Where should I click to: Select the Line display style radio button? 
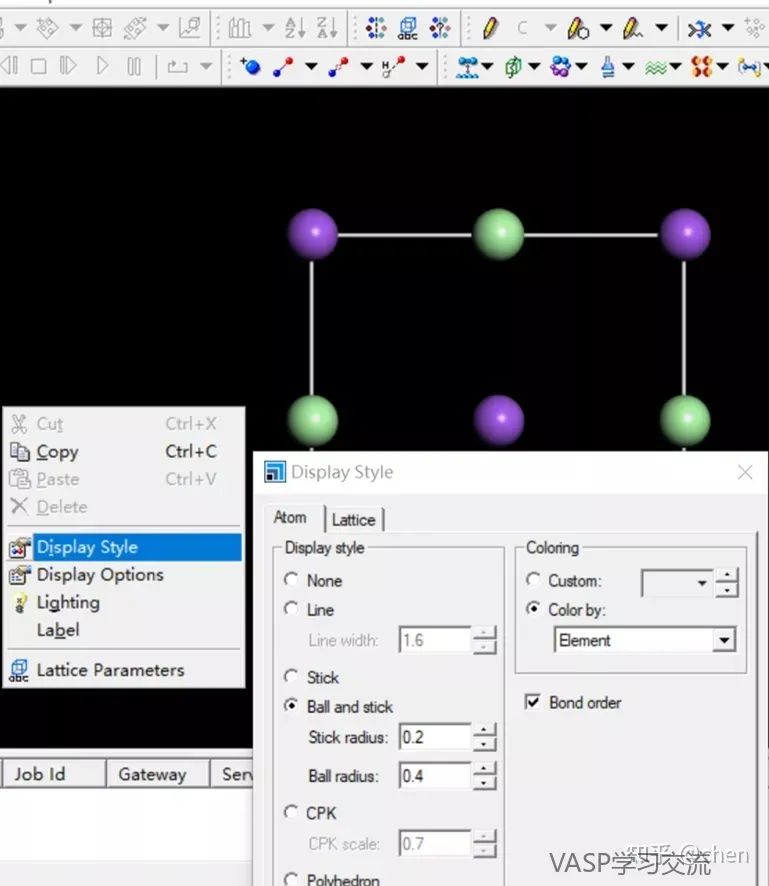click(291, 609)
